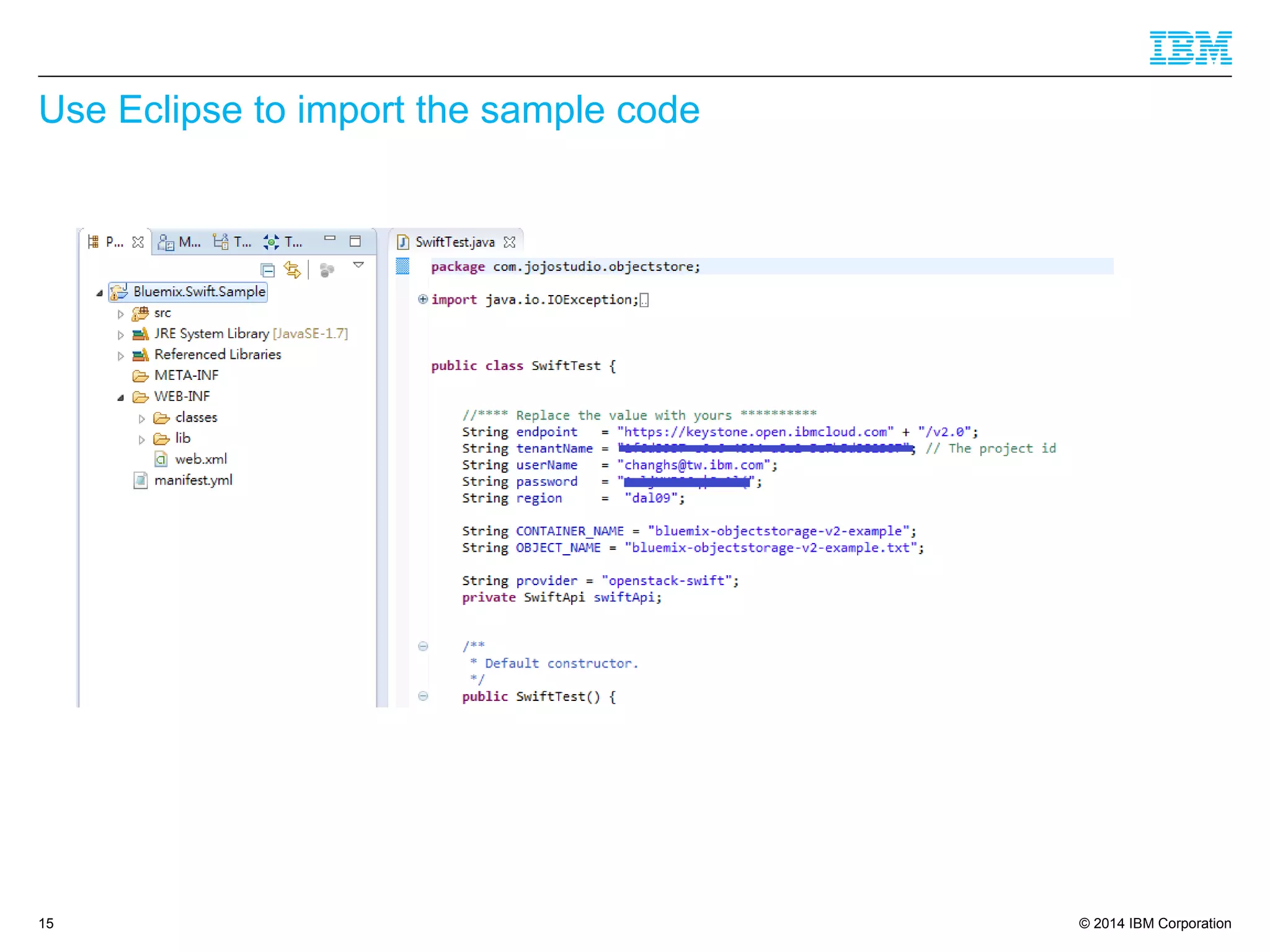Close the SwiftTest.java editor tab
This screenshot has width=1270, height=952.
point(510,242)
